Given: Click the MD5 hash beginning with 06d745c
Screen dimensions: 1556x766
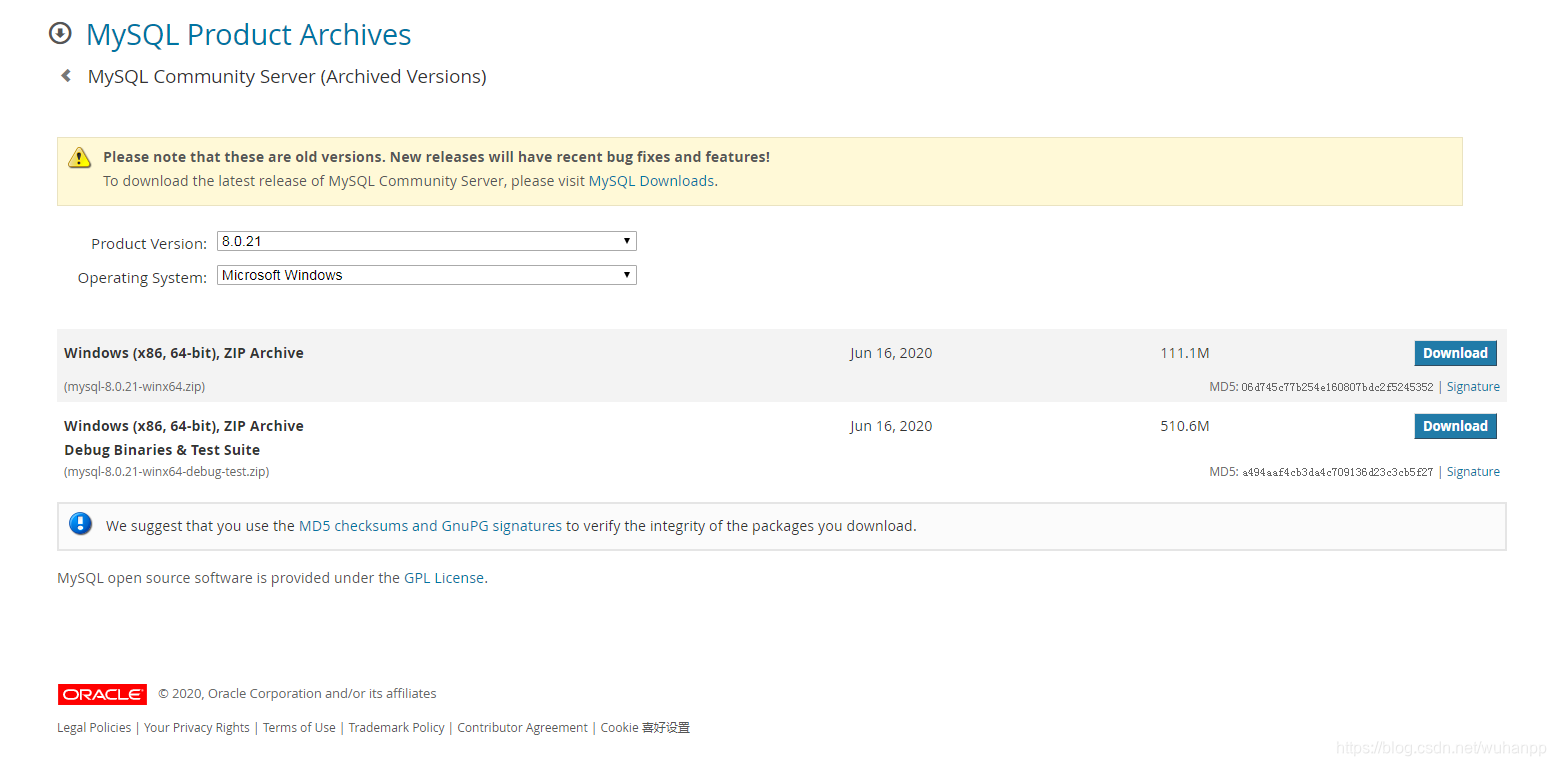Looking at the screenshot, I should point(1337,388).
